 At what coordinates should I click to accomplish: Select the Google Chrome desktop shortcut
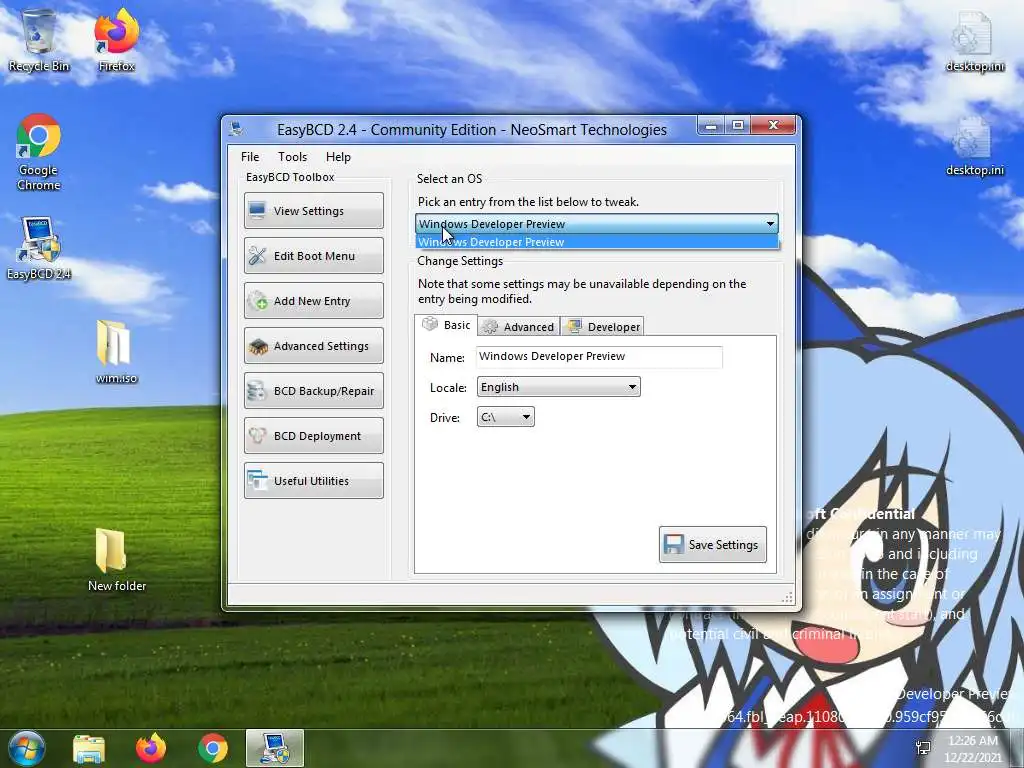(39, 152)
